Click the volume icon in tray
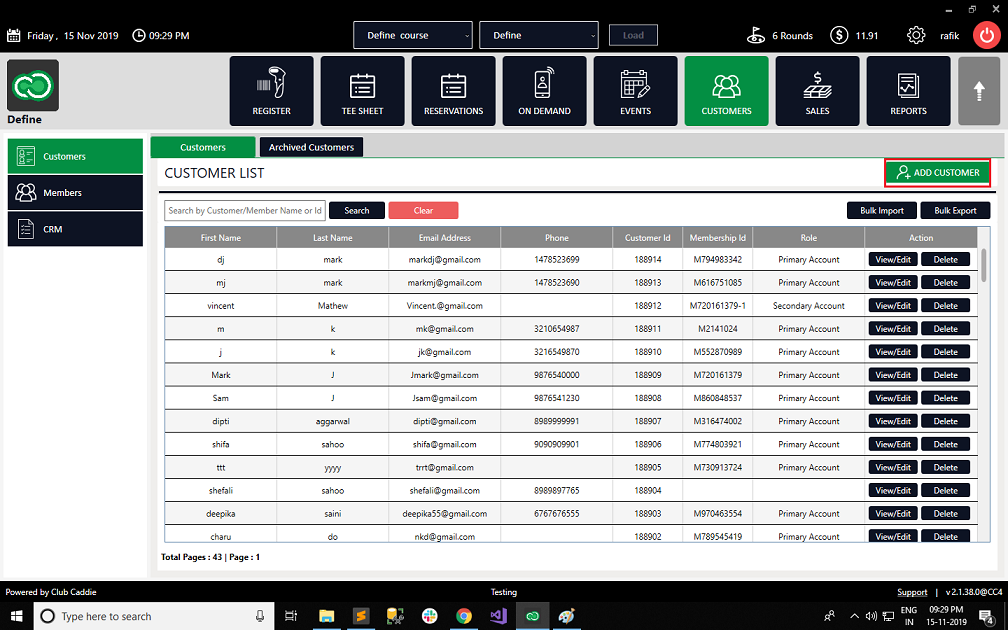This screenshot has width=1008, height=630. pos(871,616)
